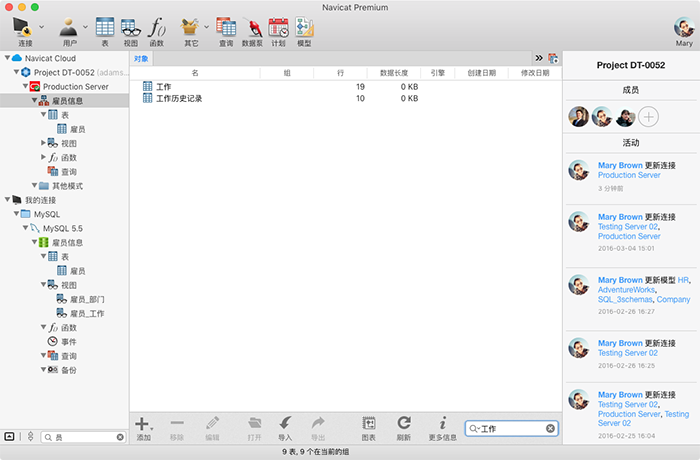The image size is (700, 460).
Task: Click the Export (导出) icon
Action: pos(318,423)
